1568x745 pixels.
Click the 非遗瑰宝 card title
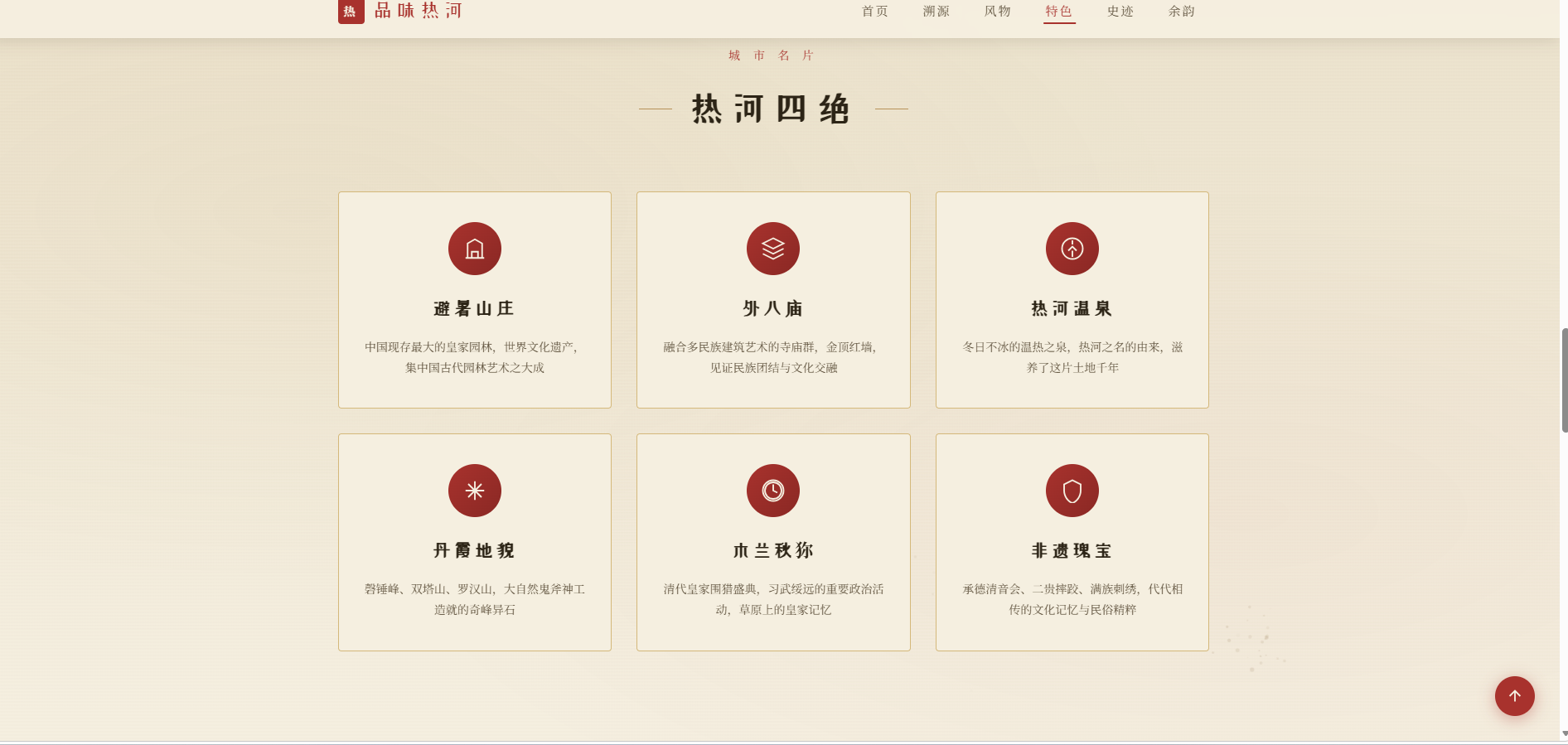coord(1072,551)
